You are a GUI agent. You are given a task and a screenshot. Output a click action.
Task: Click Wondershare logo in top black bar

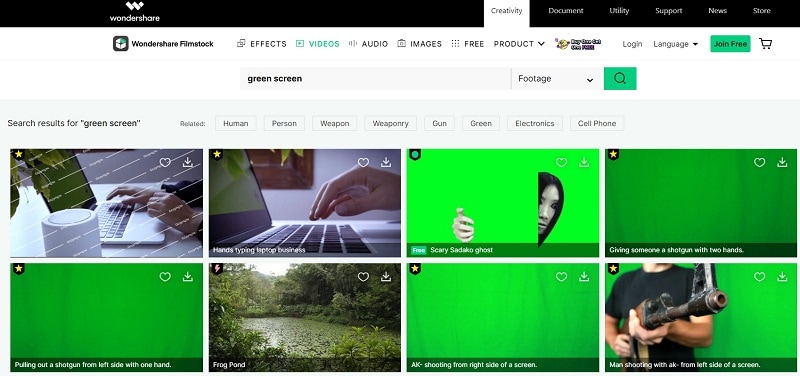(135, 11)
